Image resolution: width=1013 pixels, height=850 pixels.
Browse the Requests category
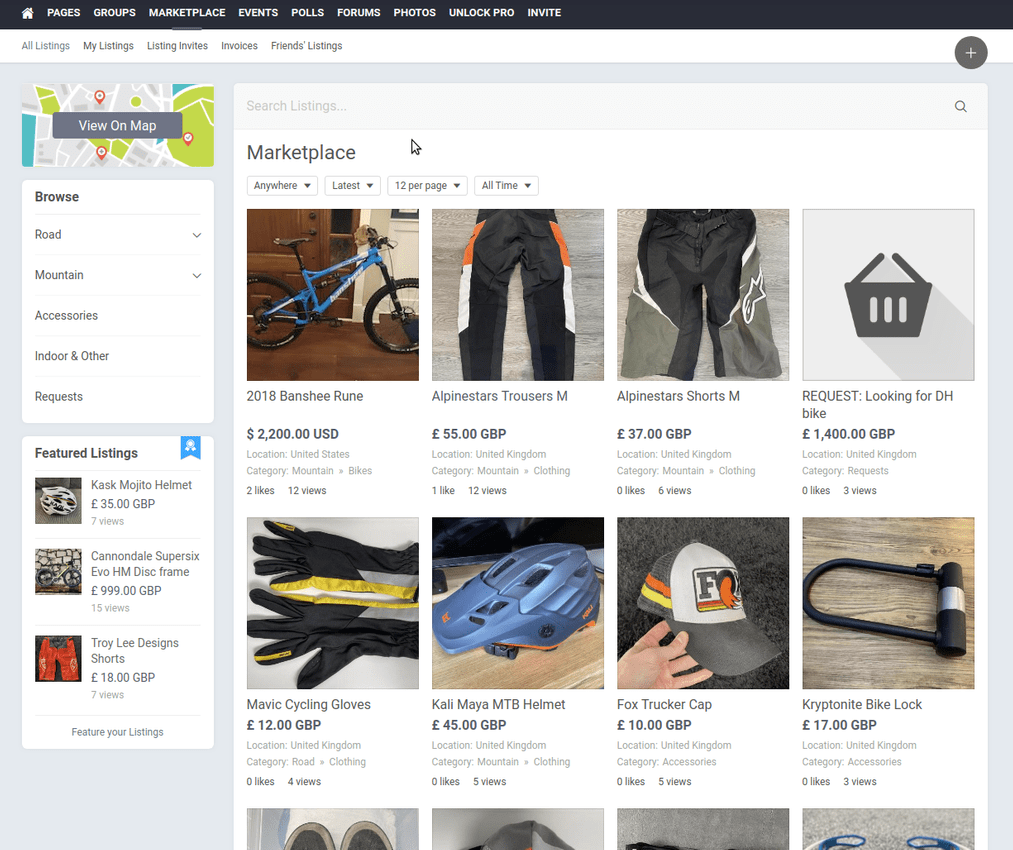[x=59, y=397]
